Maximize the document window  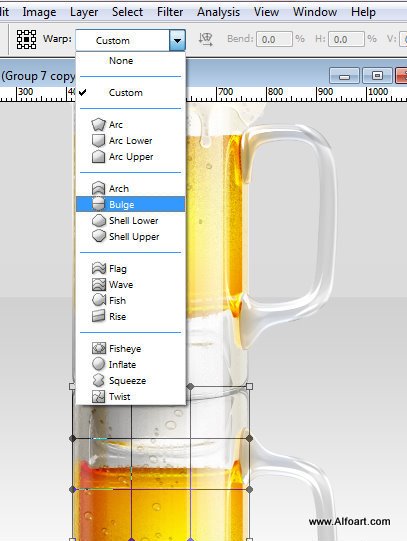(x=377, y=75)
